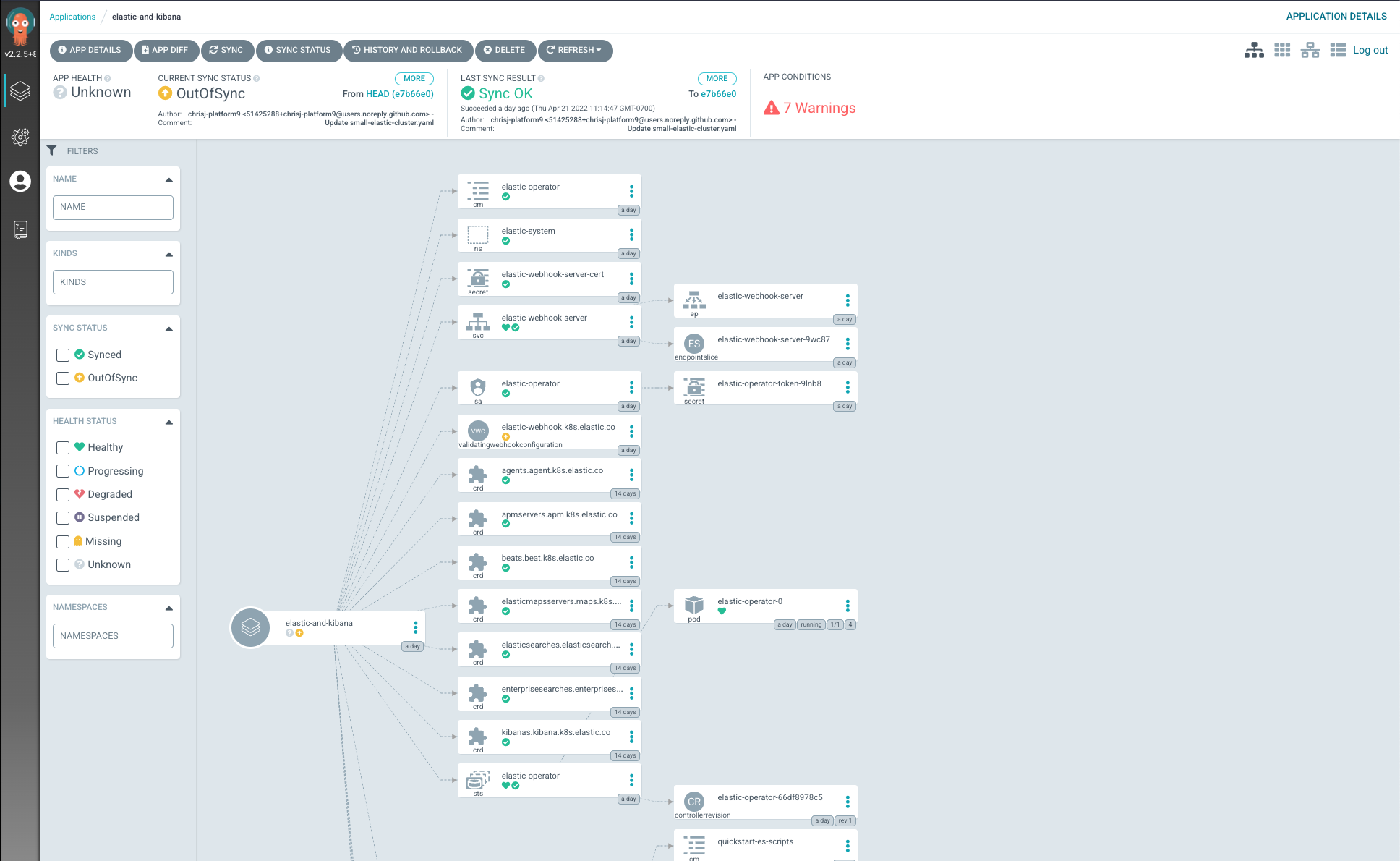Click the elastic-operator-0 pod cube icon
The height and width of the screenshot is (861, 1400).
point(694,605)
